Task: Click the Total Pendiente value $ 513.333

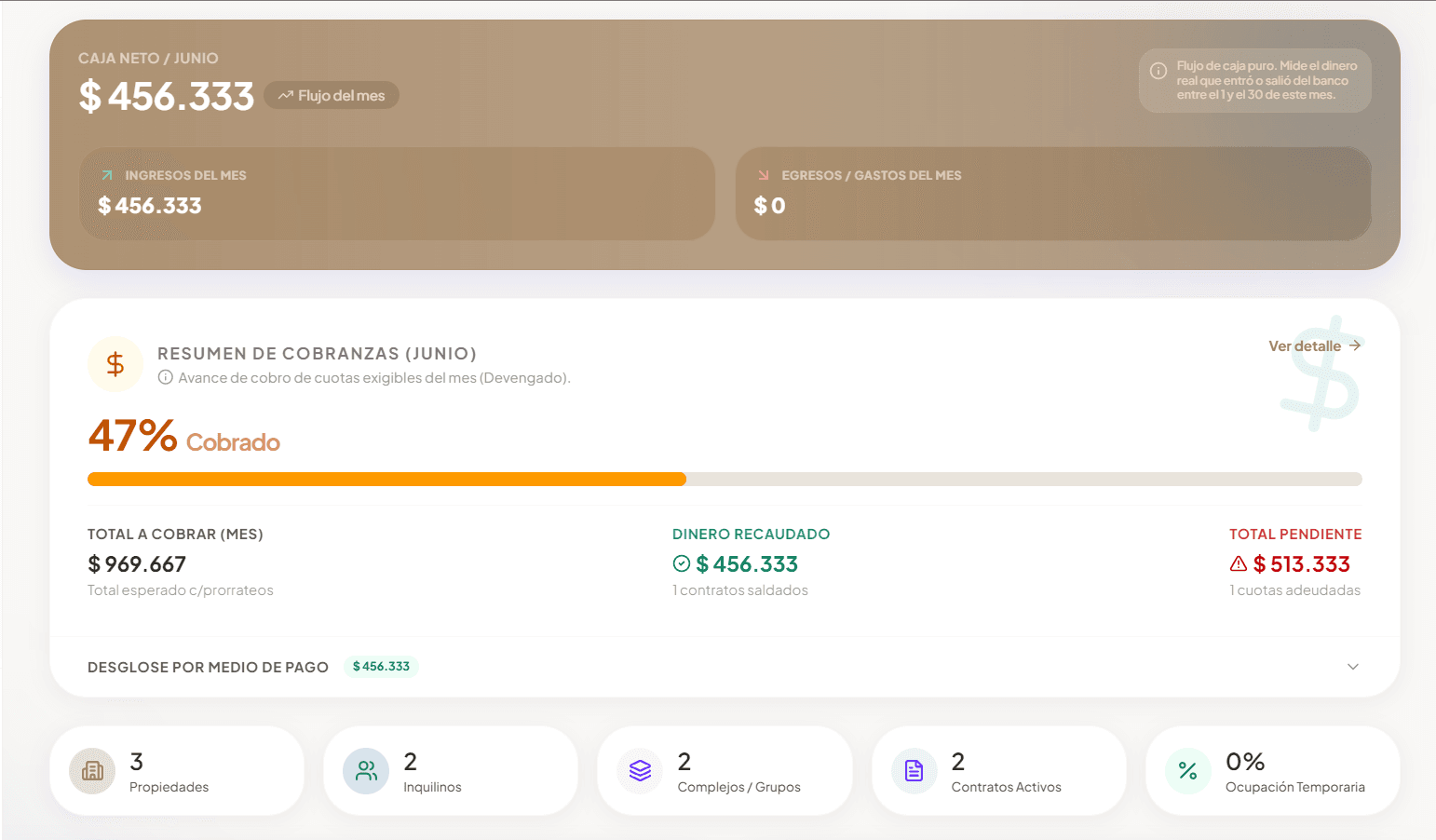Action: tap(1302, 564)
